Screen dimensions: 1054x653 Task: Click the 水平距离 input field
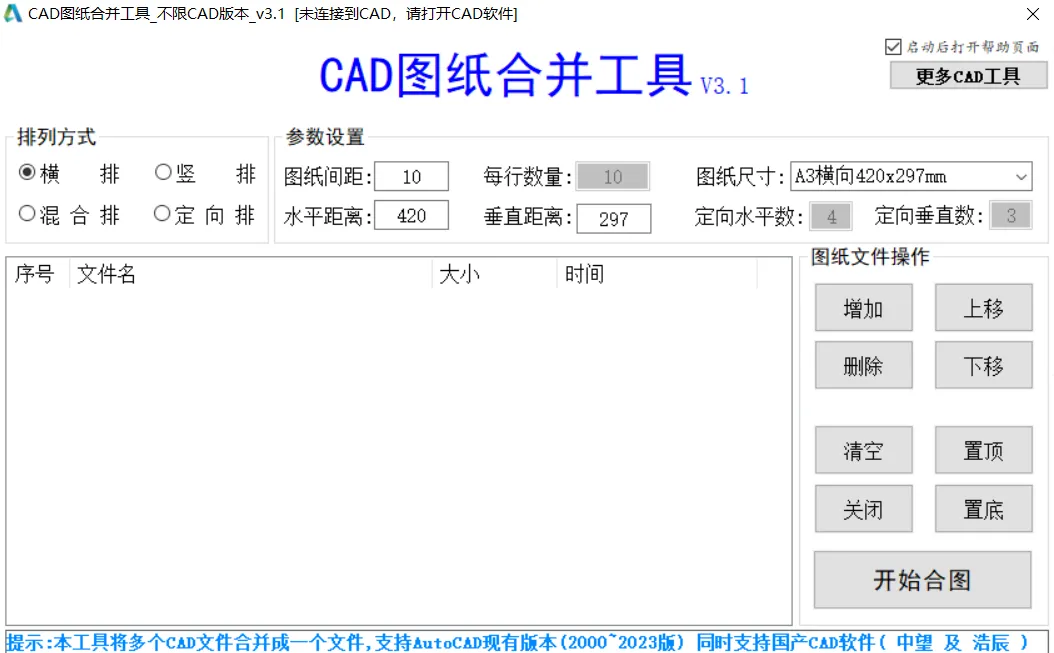tap(411, 215)
